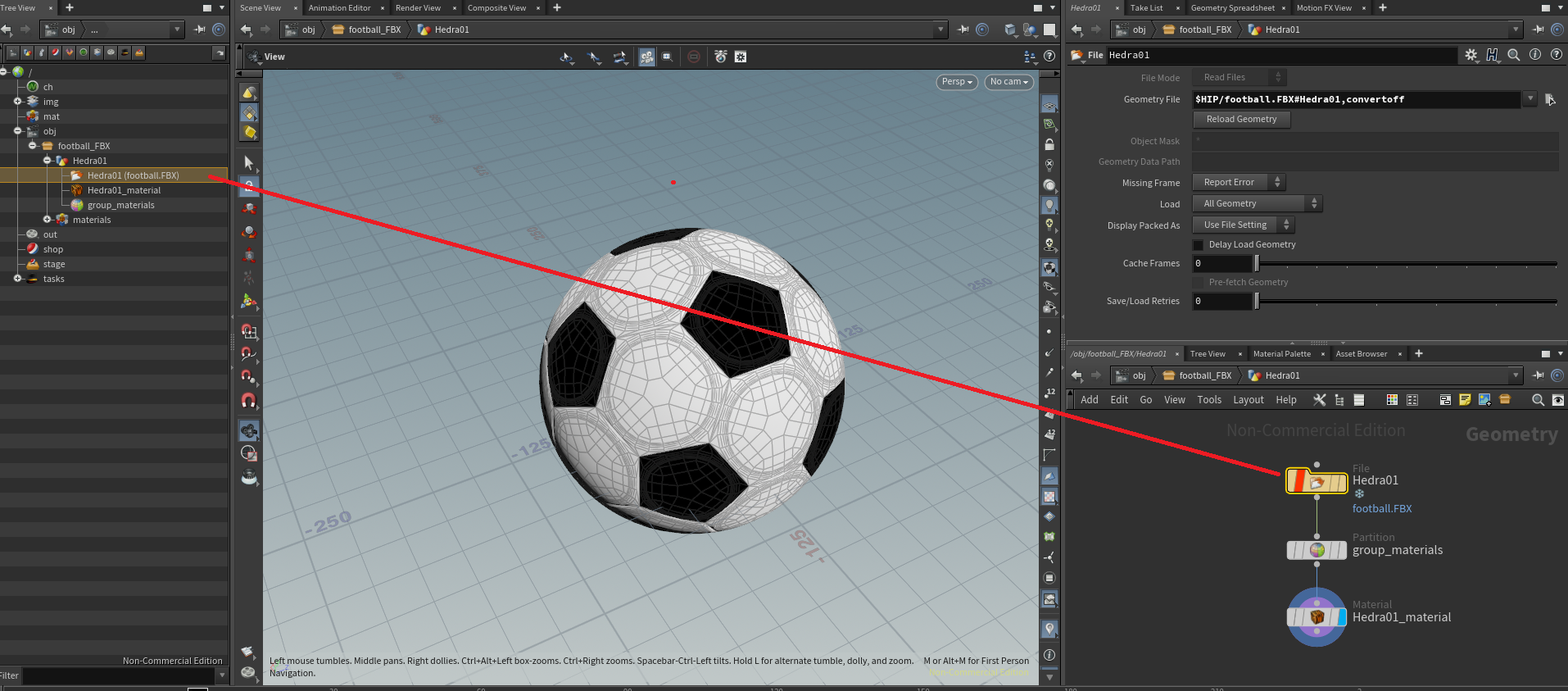Click the magnifier icon in parameter pane
This screenshot has height=691, width=1568.
(1514, 55)
